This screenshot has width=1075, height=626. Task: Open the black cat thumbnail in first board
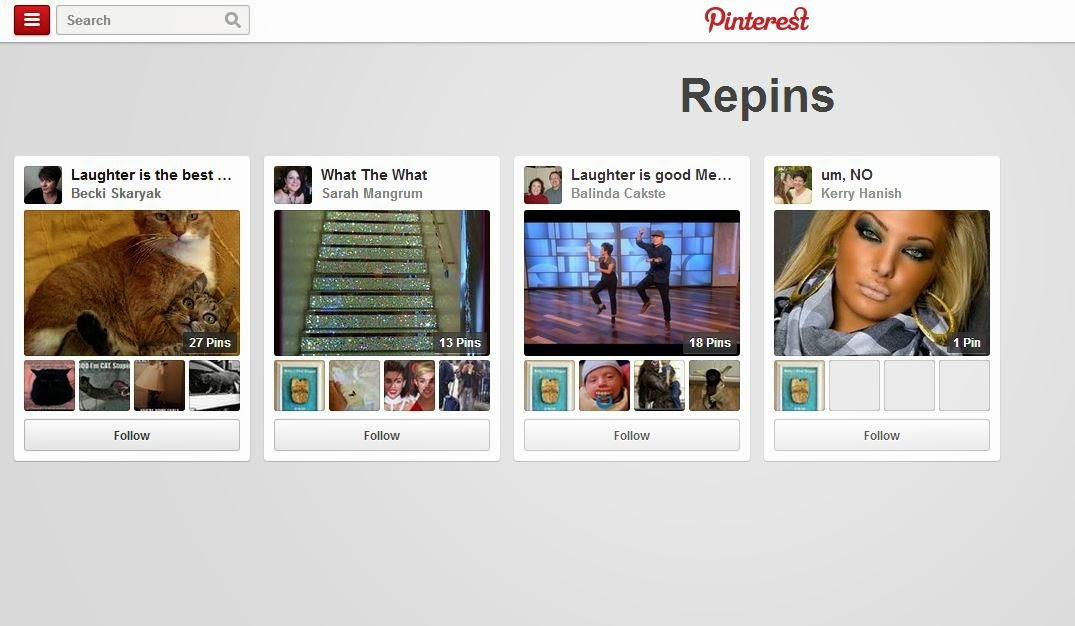pos(49,385)
